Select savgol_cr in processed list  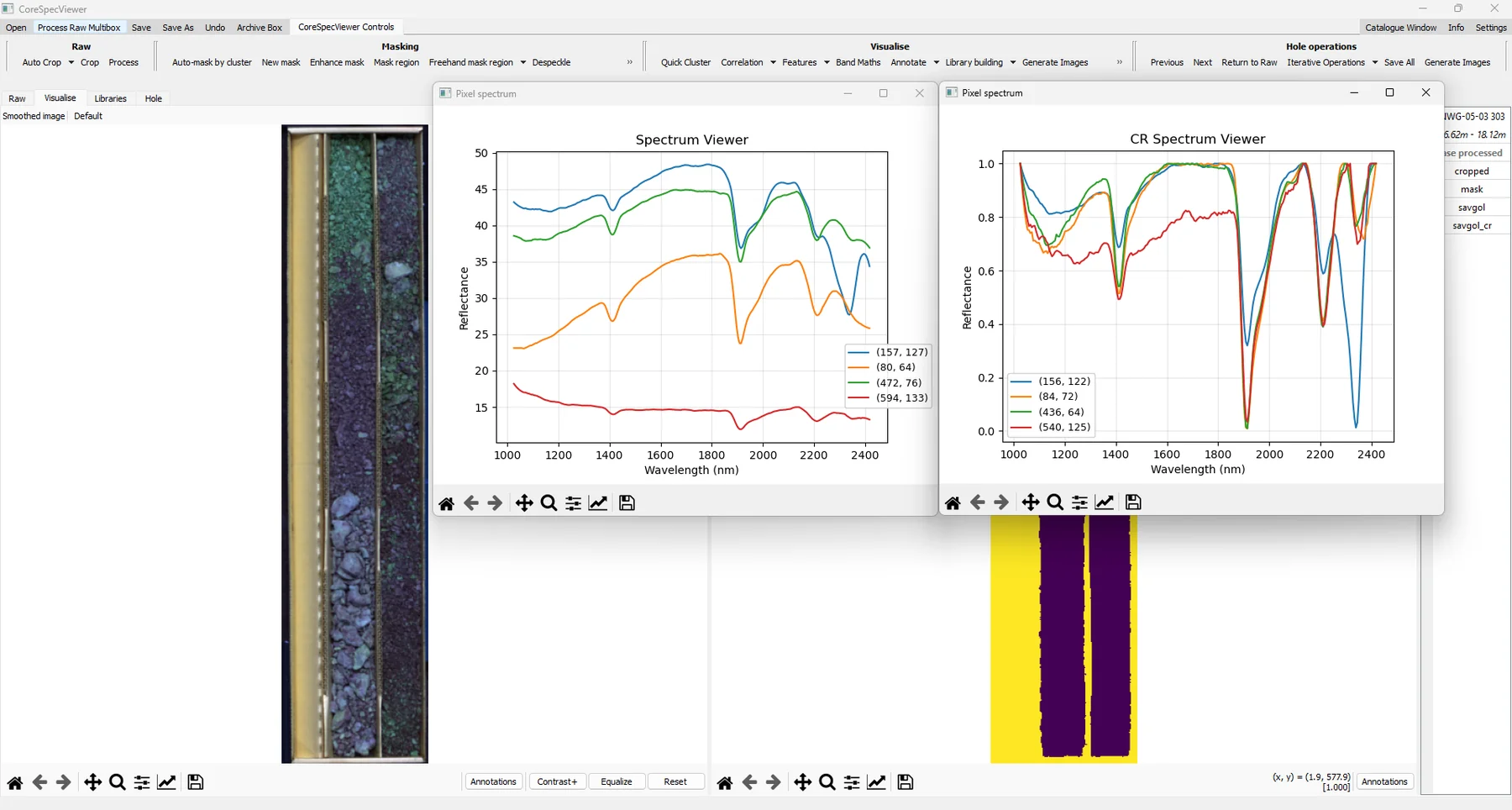point(1472,225)
